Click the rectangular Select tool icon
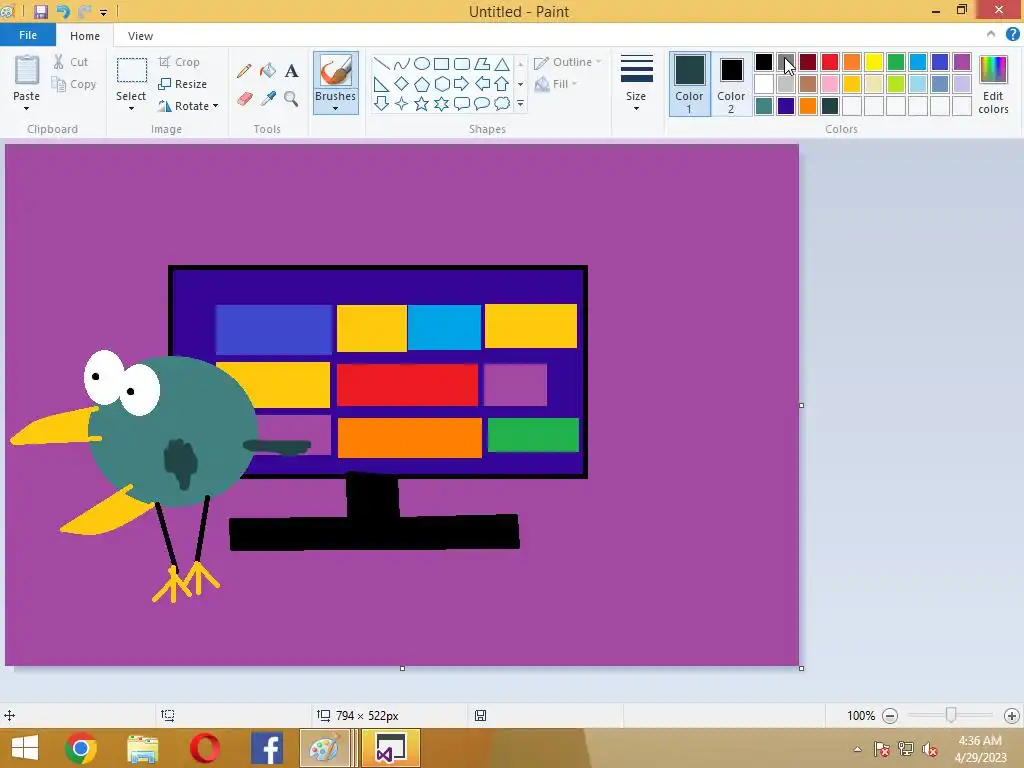Screen dimensions: 1024x768 tap(131, 70)
